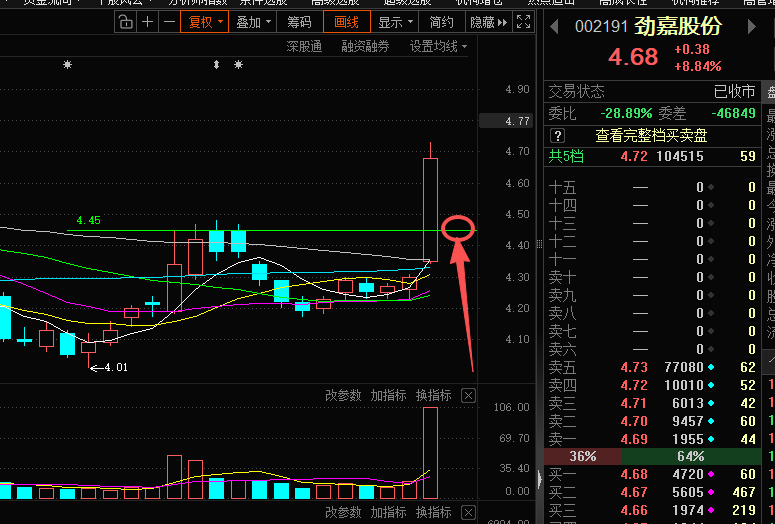Enter fullscreen chart mode icon
The width and height of the screenshot is (775, 524).
click(523, 22)
